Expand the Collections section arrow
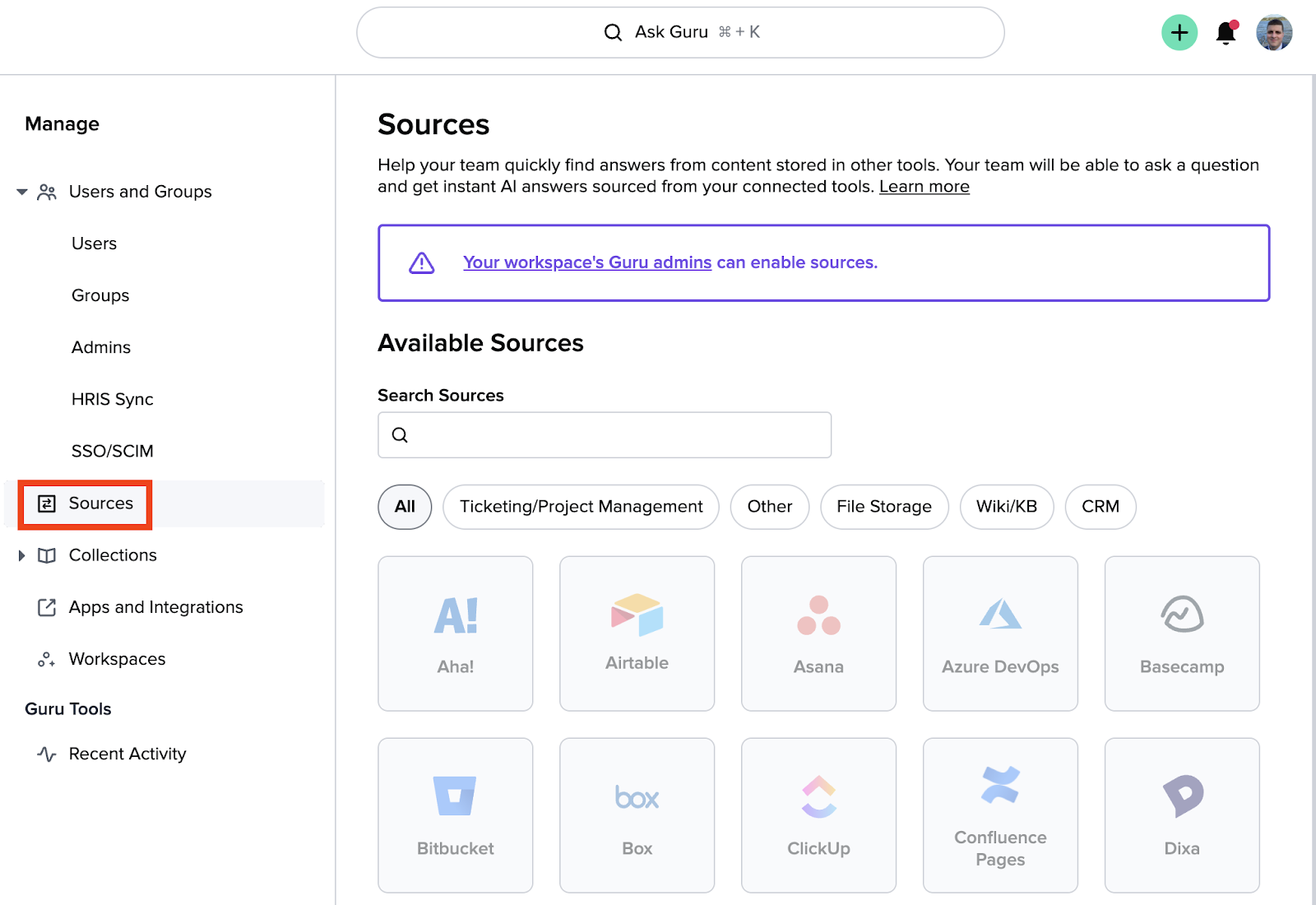The width and height of the screenshot is (1316, 905). (x=22, y=555)
